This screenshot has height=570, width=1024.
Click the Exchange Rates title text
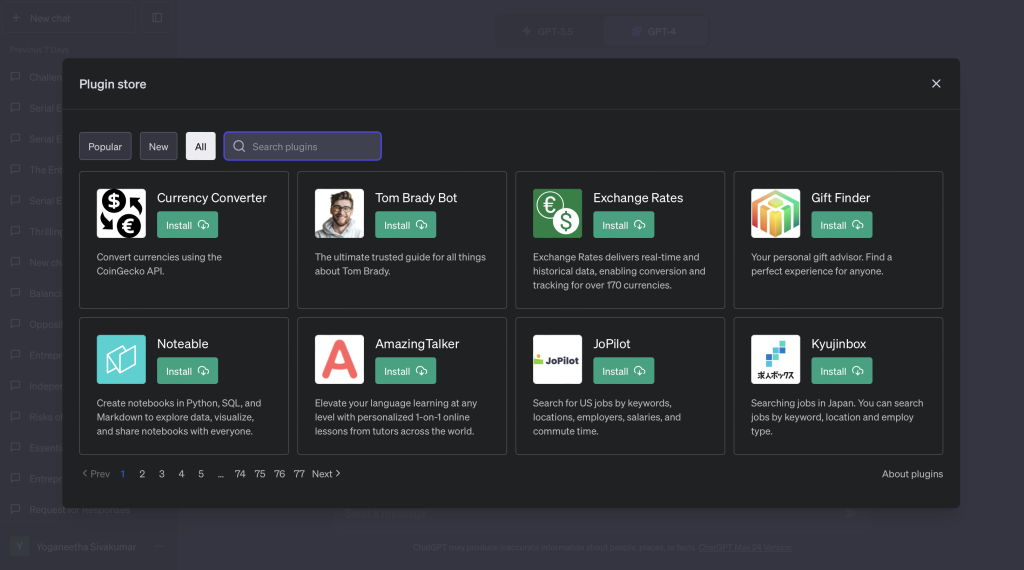(x=638, y=198)
